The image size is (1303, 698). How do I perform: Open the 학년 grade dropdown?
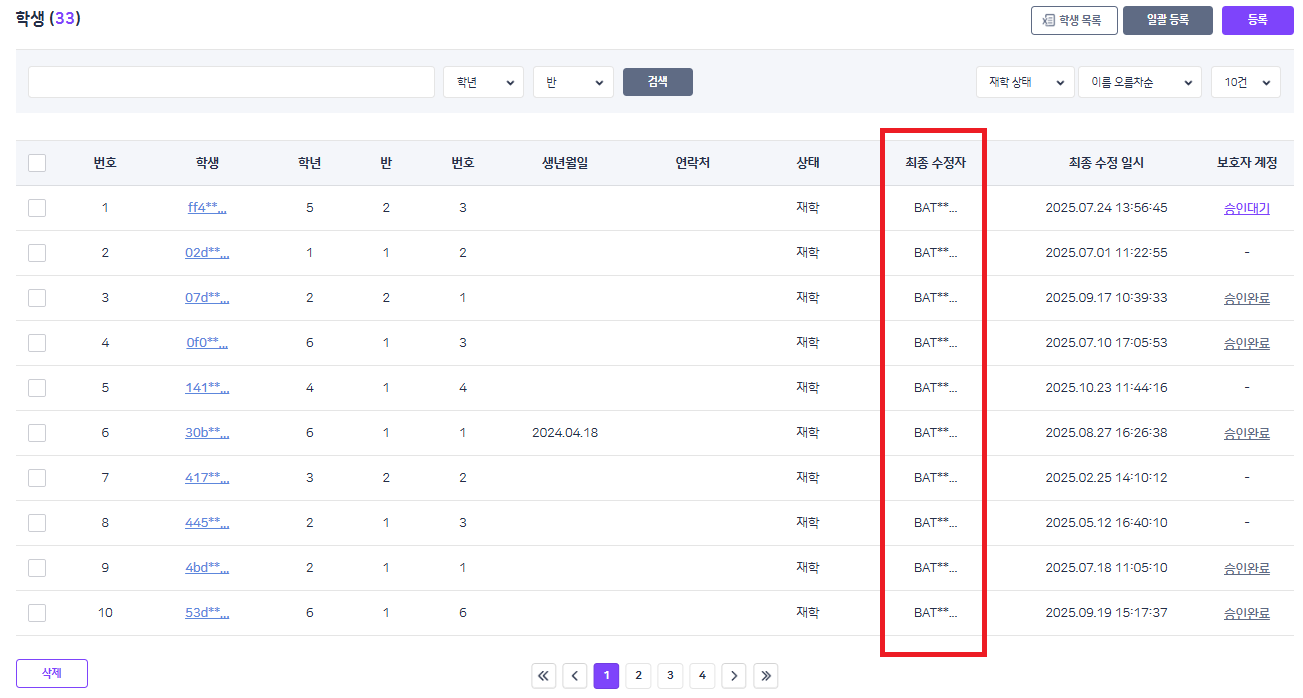pos(483,82)
